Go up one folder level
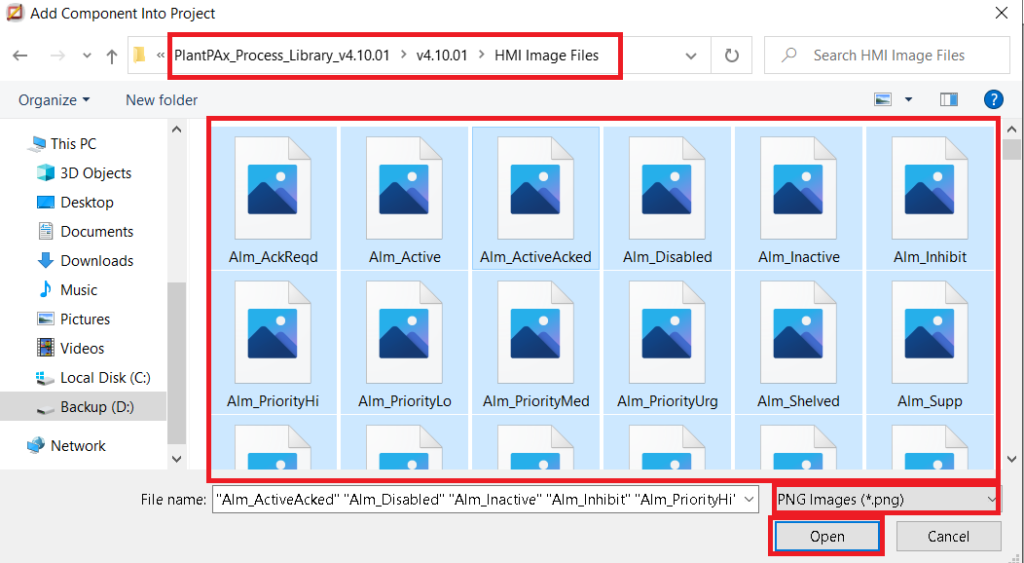The height and width of the screenshot is (563, 1024). (x=112, y=56)
